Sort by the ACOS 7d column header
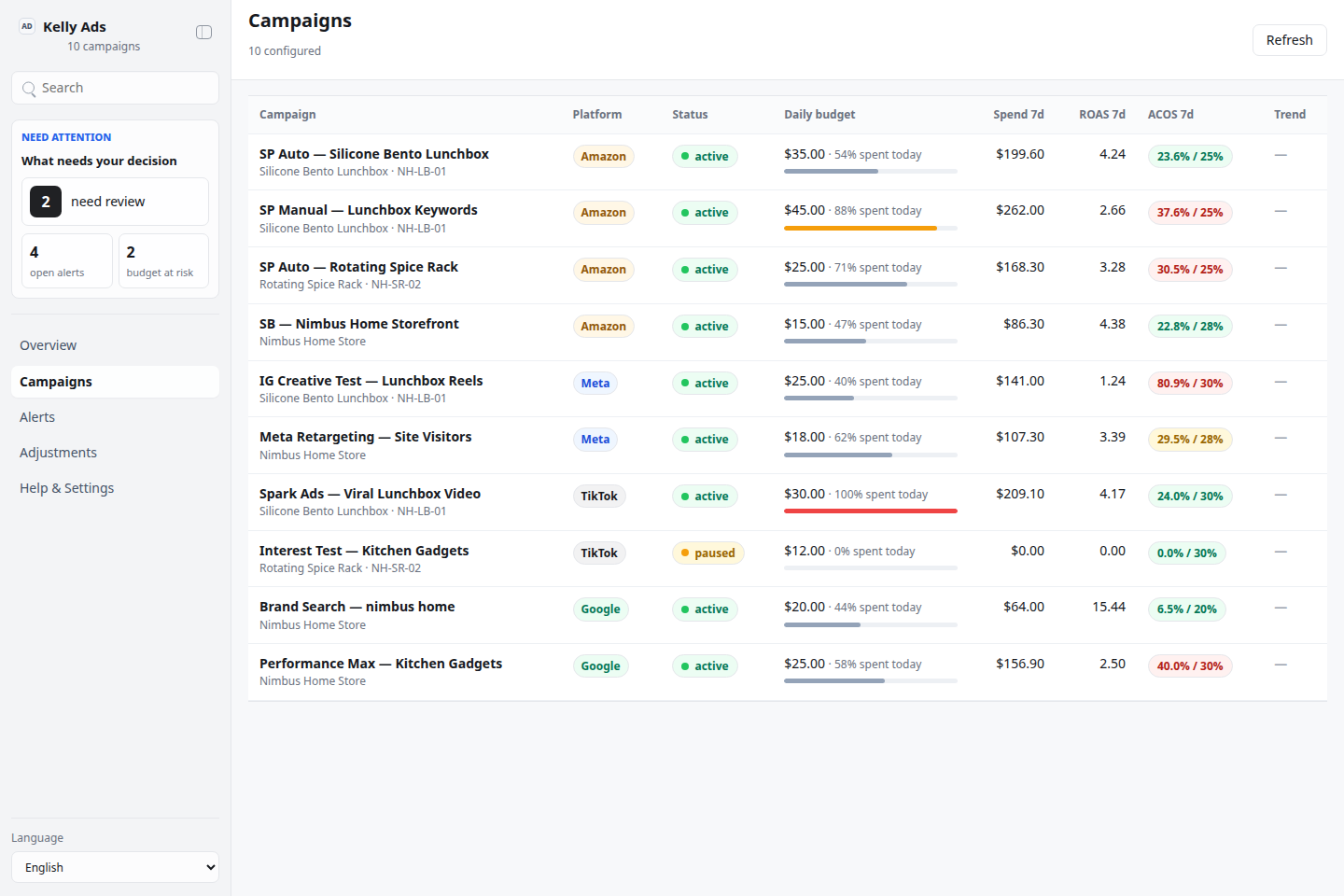Viewport: 1344px width, 896px height. (1170, 115)
